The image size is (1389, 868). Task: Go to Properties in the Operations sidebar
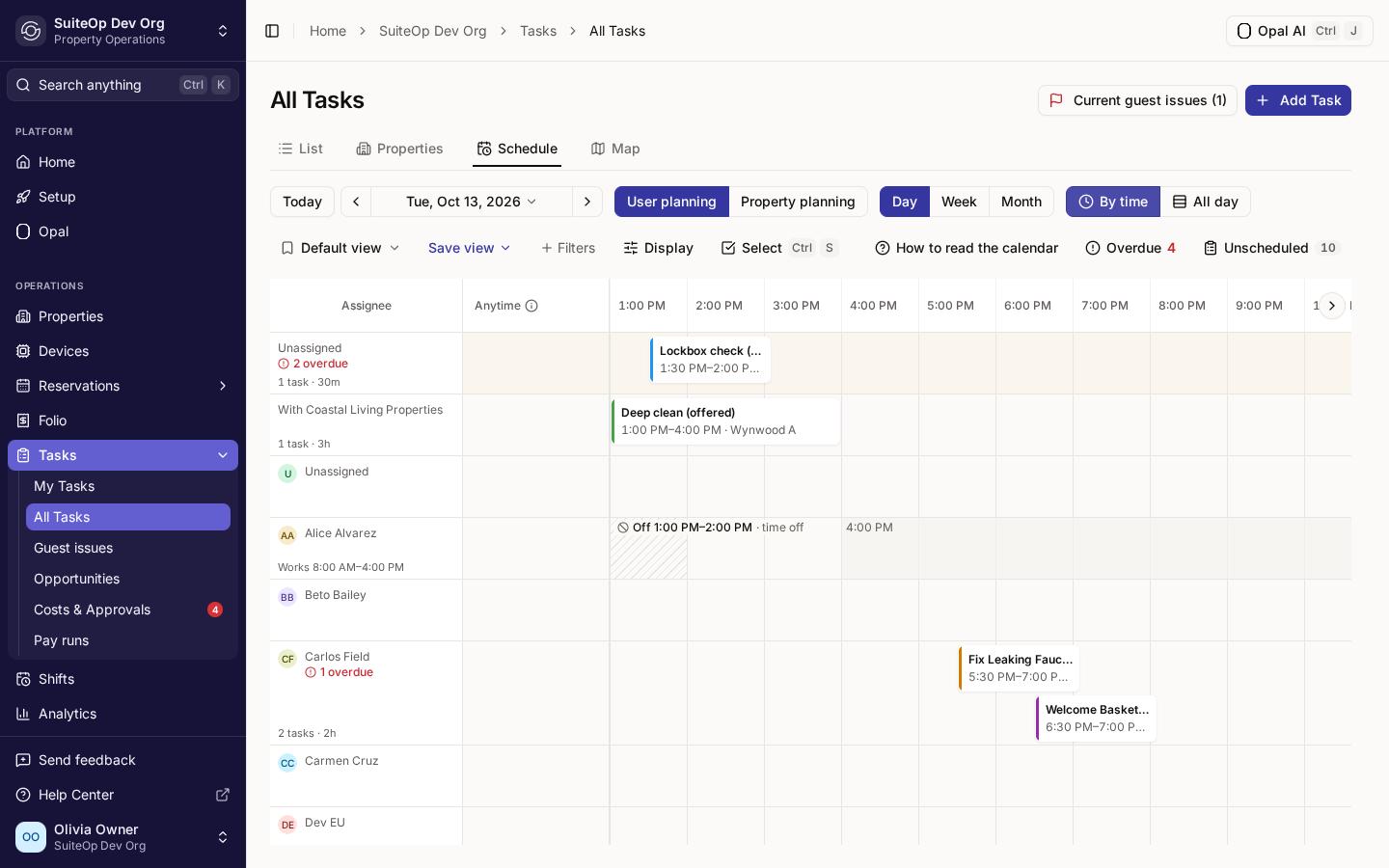pos(123,316)
